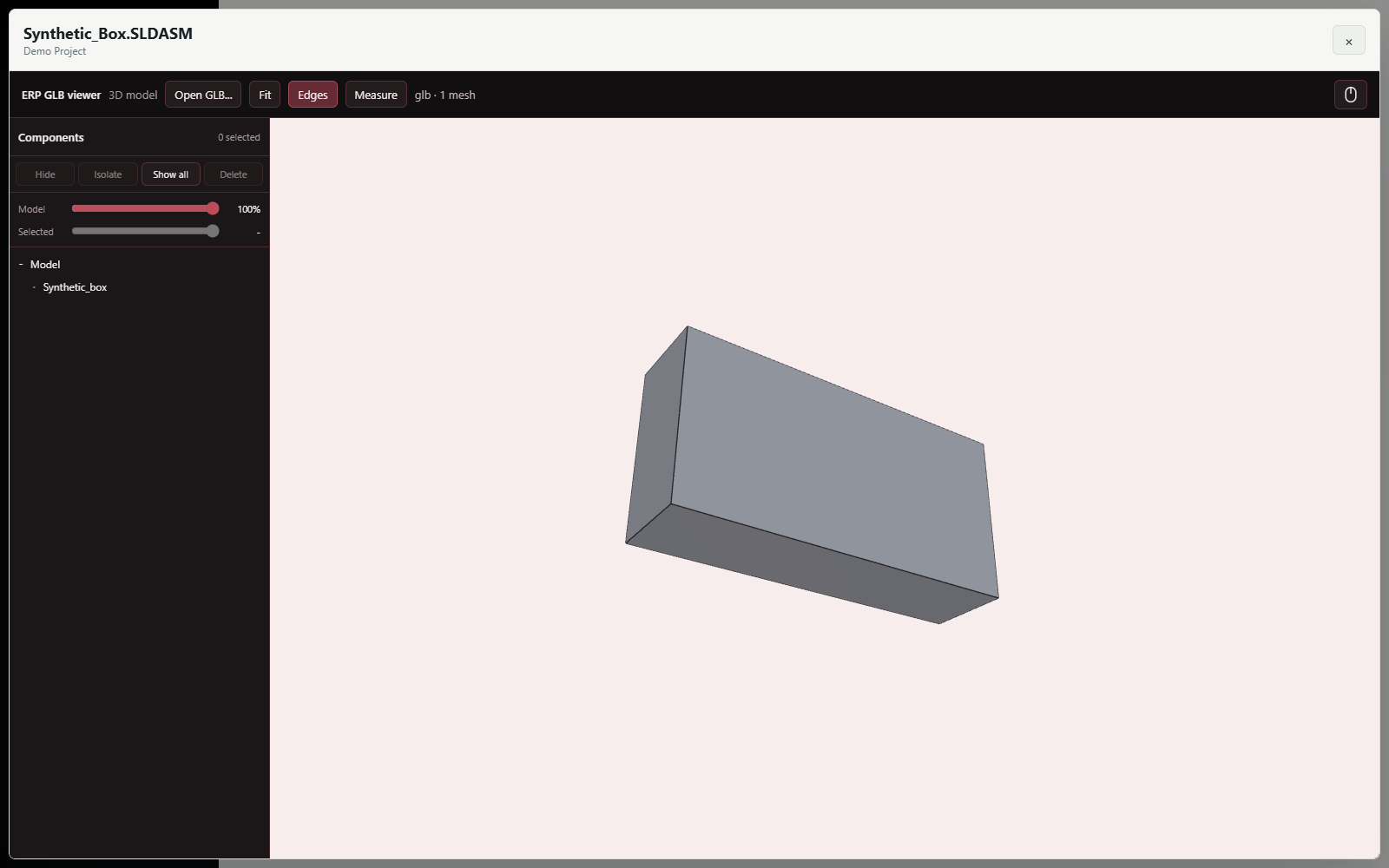Click Show all components
Screen dimensions: 1389x868
[171, 174]
